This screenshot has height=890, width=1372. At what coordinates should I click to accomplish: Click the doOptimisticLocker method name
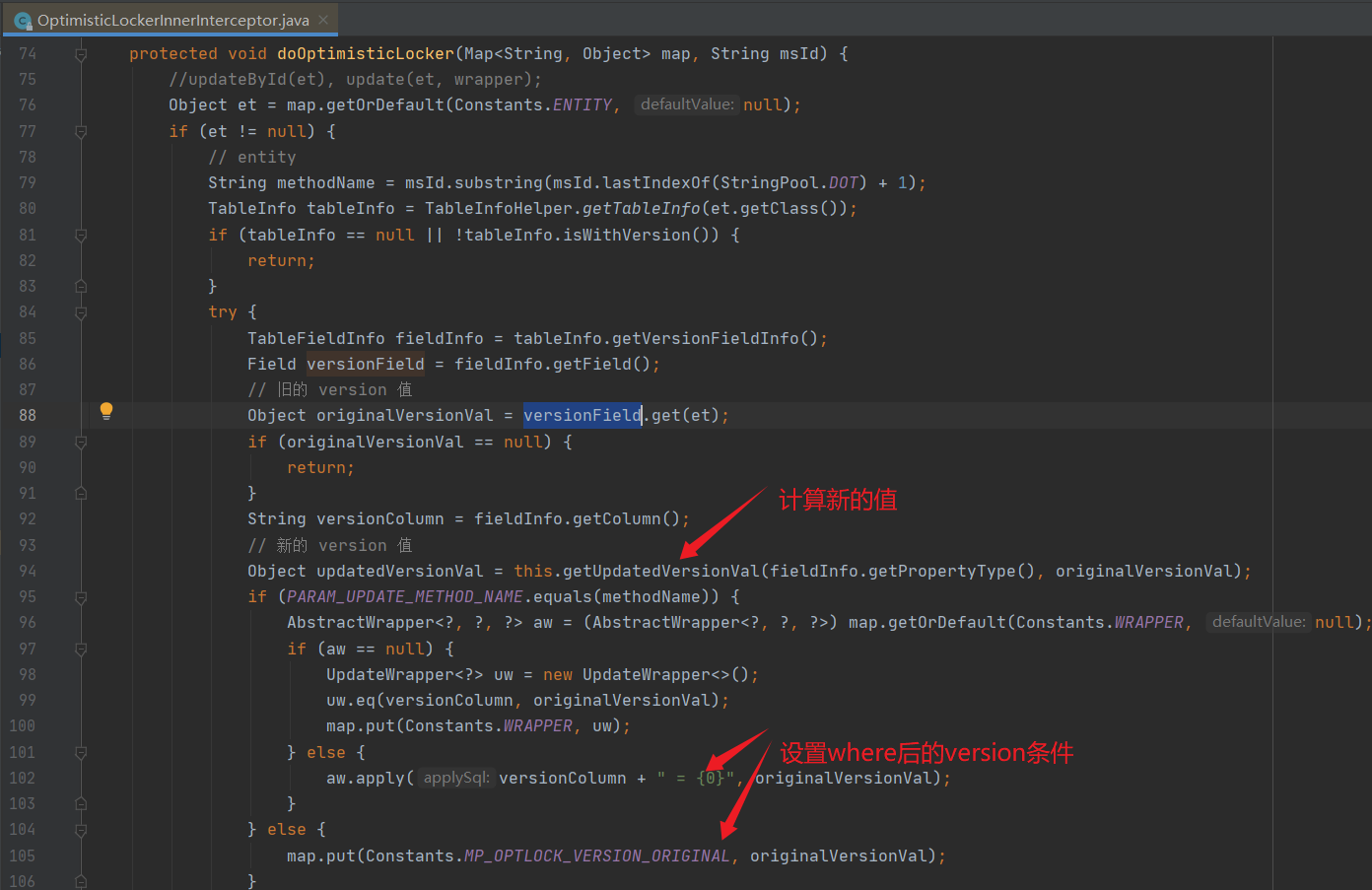(x=366, y=54)
